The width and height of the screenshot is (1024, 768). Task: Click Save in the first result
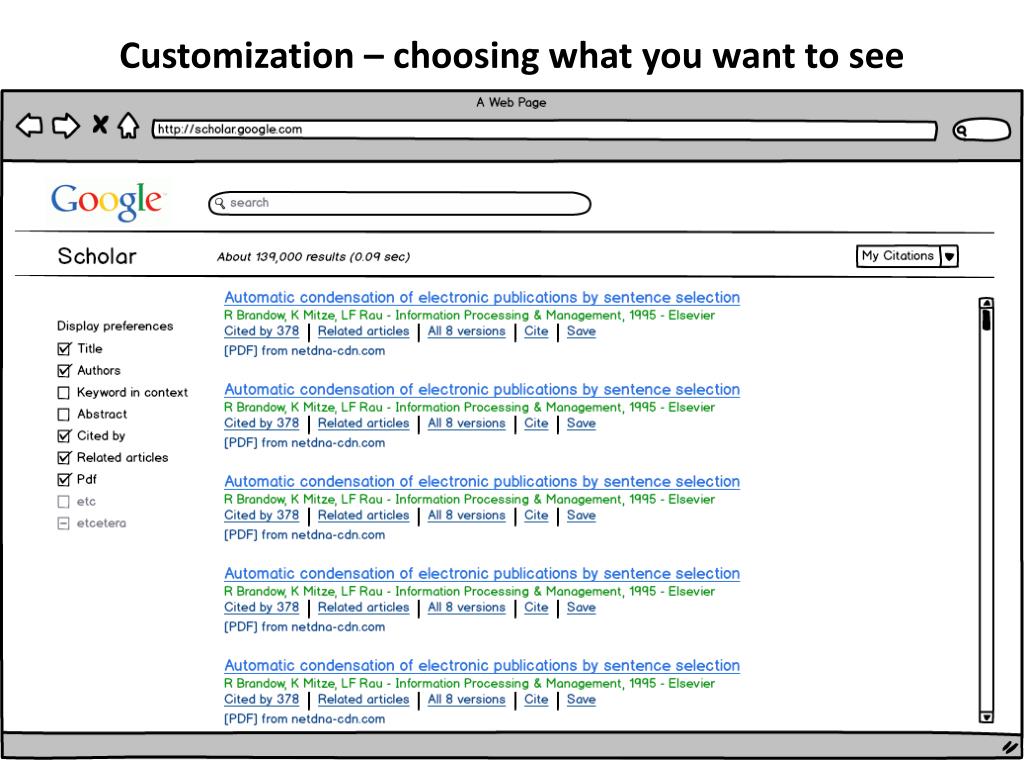pos(581,331)
